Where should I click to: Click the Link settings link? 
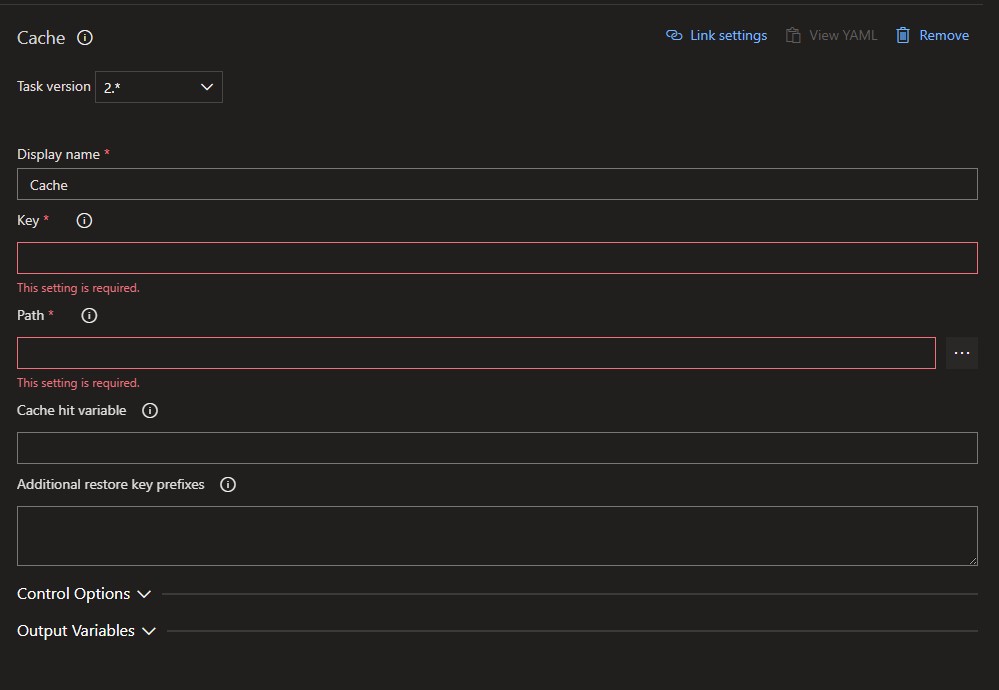tap(728, 35)
